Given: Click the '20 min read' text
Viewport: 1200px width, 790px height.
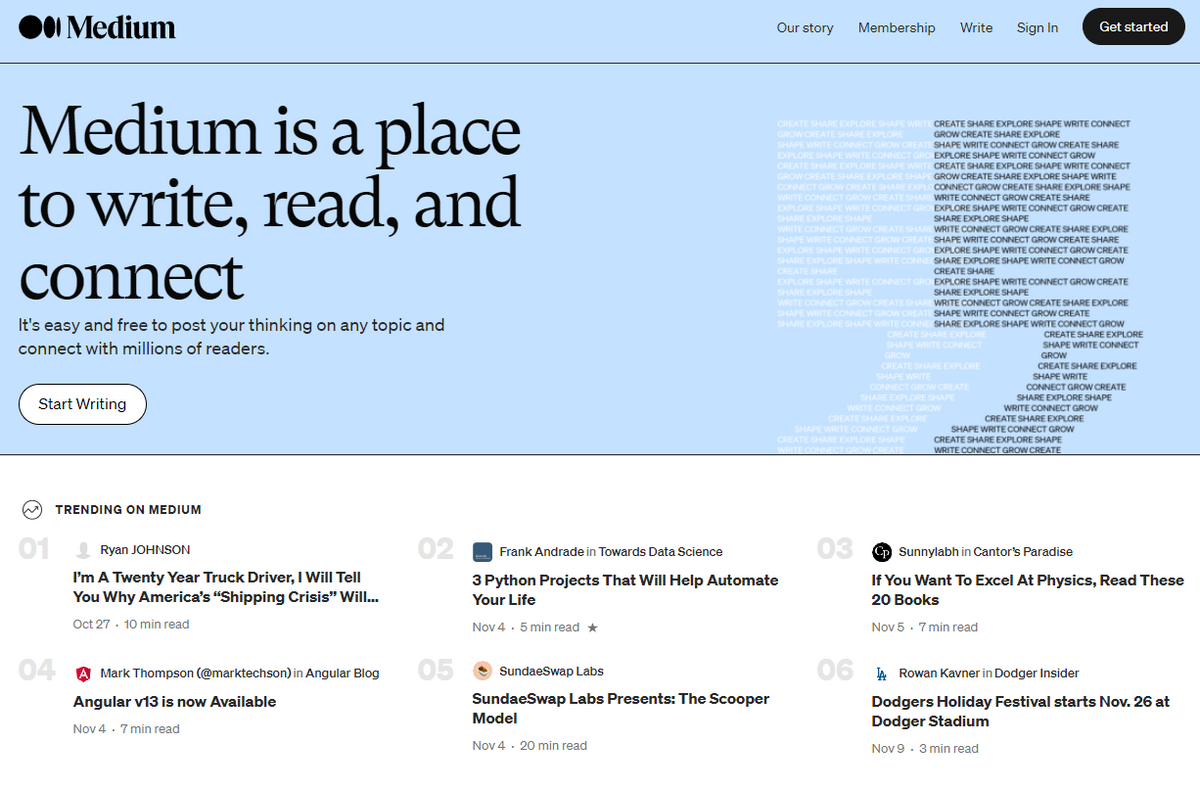Looking at the screenshot, I should click(x=554, y=746).
